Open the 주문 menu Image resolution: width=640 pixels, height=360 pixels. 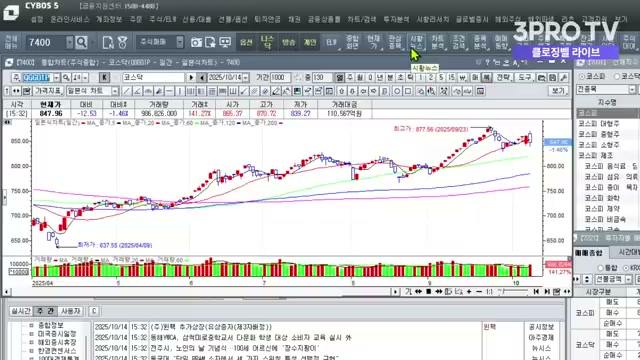(x=136, y=19)
